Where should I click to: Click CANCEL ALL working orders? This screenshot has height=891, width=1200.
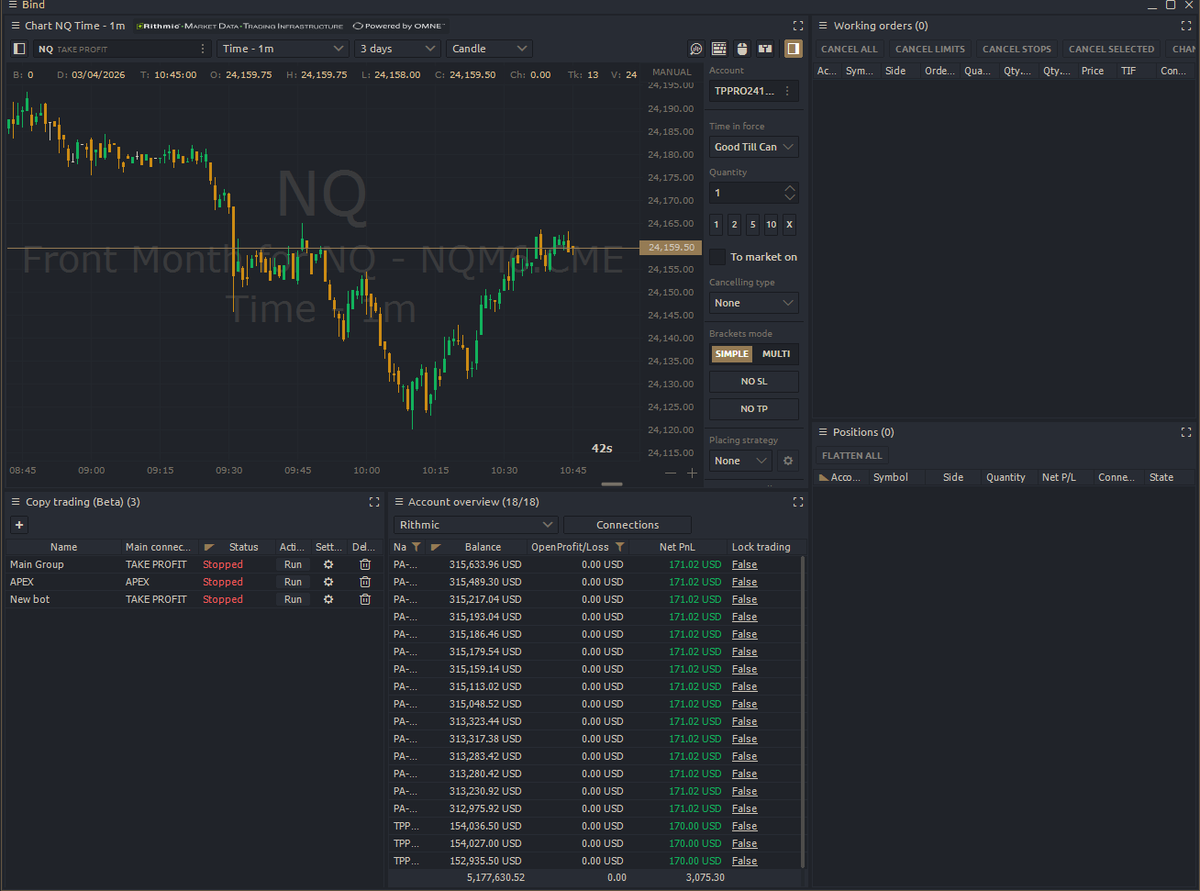tap(849, 49)
